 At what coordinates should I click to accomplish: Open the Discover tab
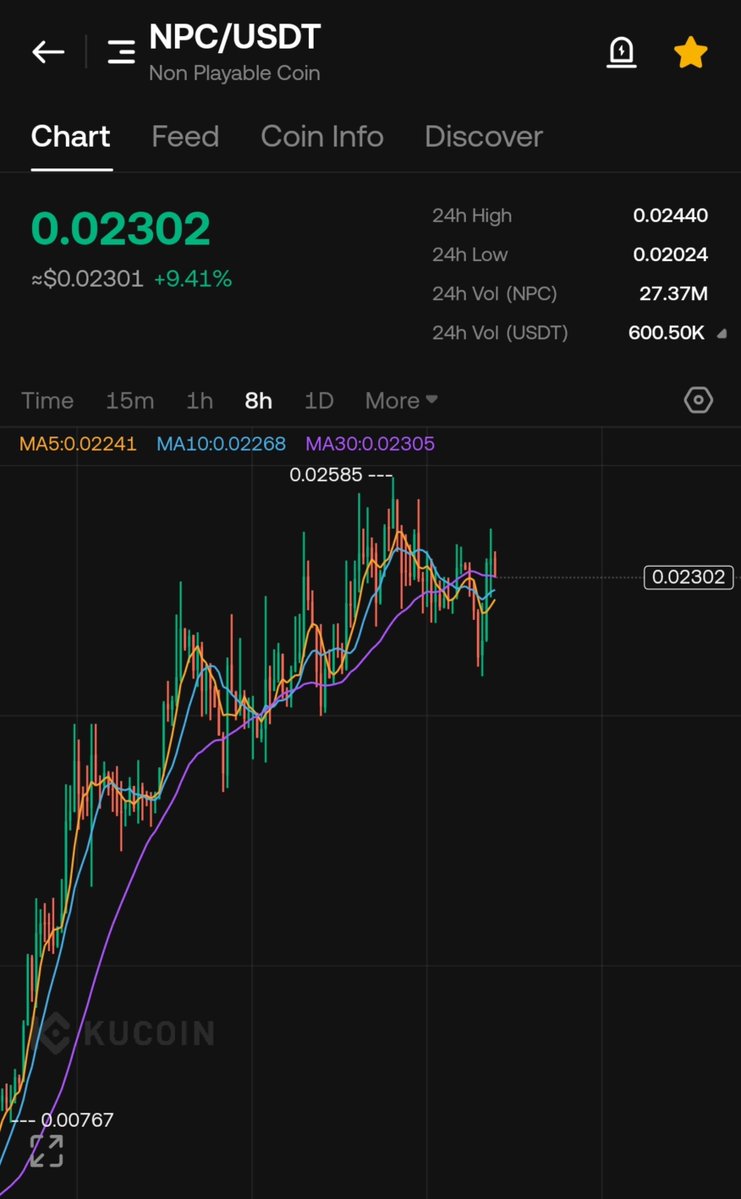483,137
